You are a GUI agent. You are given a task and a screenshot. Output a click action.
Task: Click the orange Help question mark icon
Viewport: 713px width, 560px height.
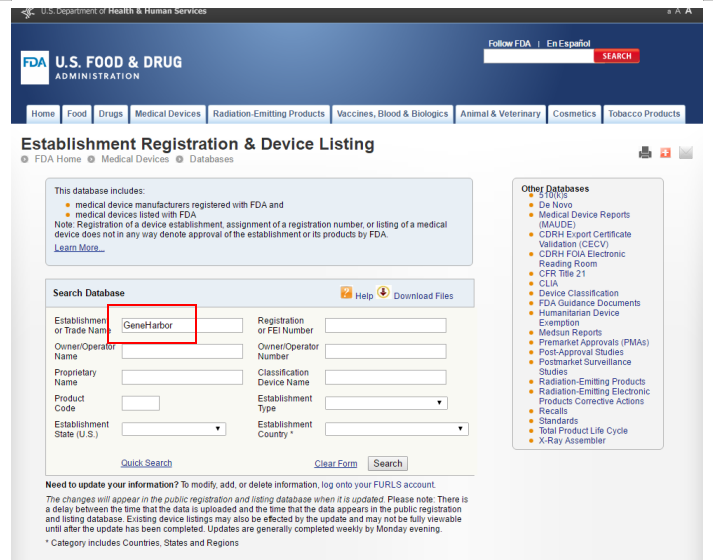(346, 293)
